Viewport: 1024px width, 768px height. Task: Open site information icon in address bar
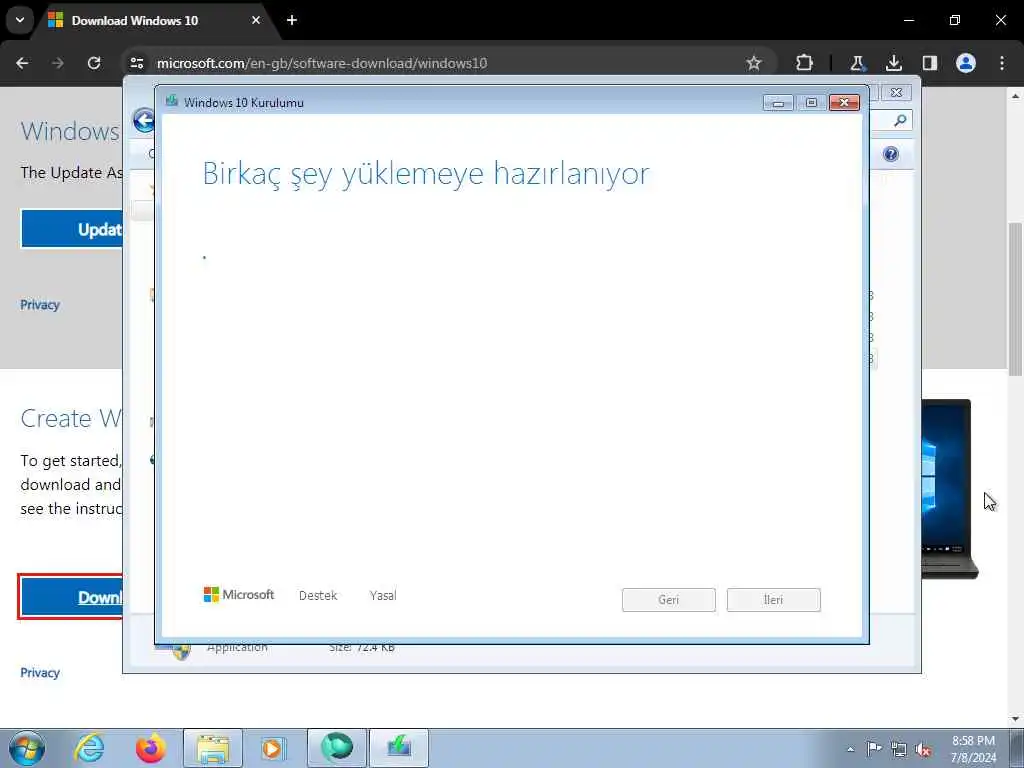tap(137, 63)
